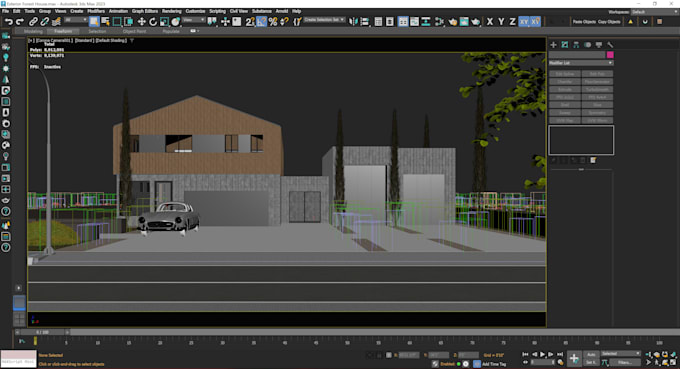The width and height of the screenshot is (680, 369).
Task: Open the reference coordinate system View dropdown
Action: pos(194,20)
